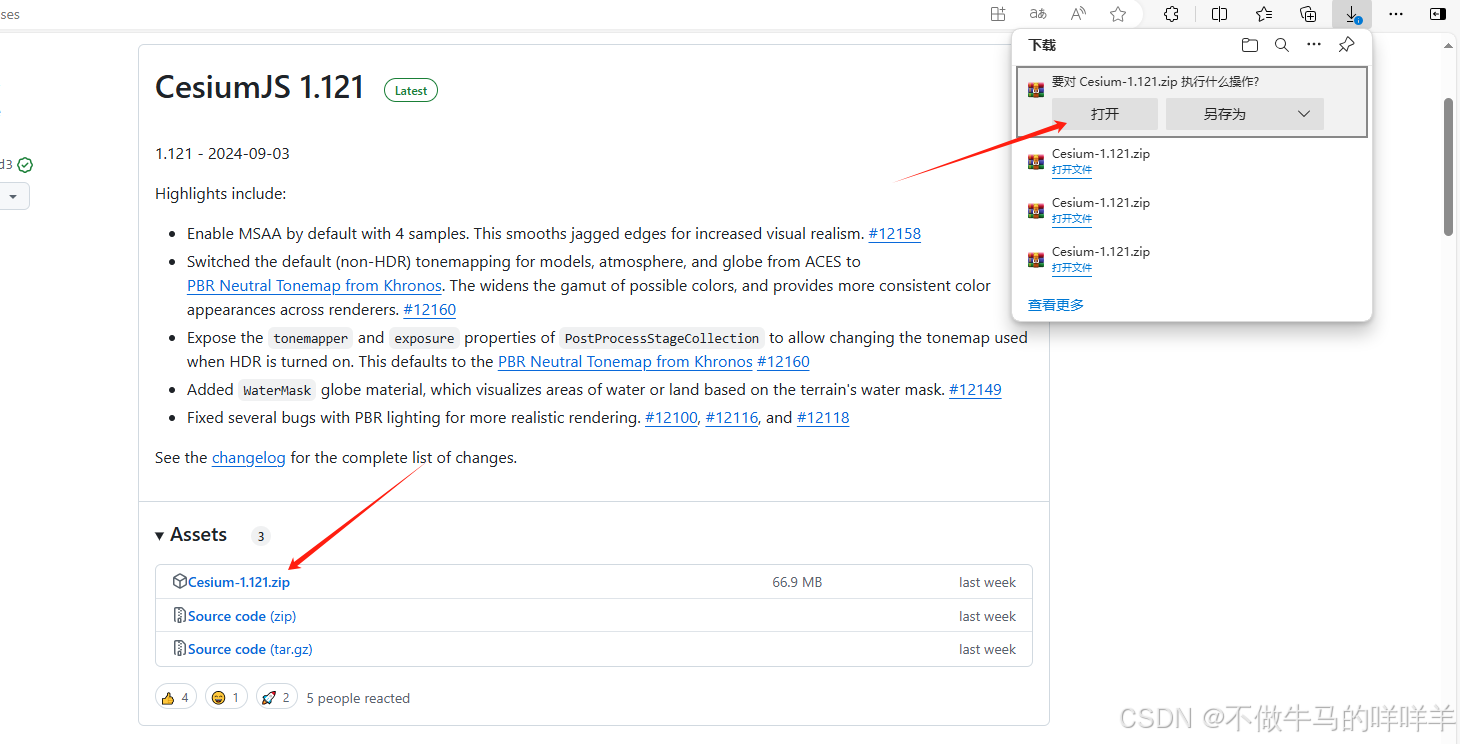Image resolution: width=1460 pixels, height=744 pixels.
Task: Click the green Latest badge
Action: tap(411, 90)
